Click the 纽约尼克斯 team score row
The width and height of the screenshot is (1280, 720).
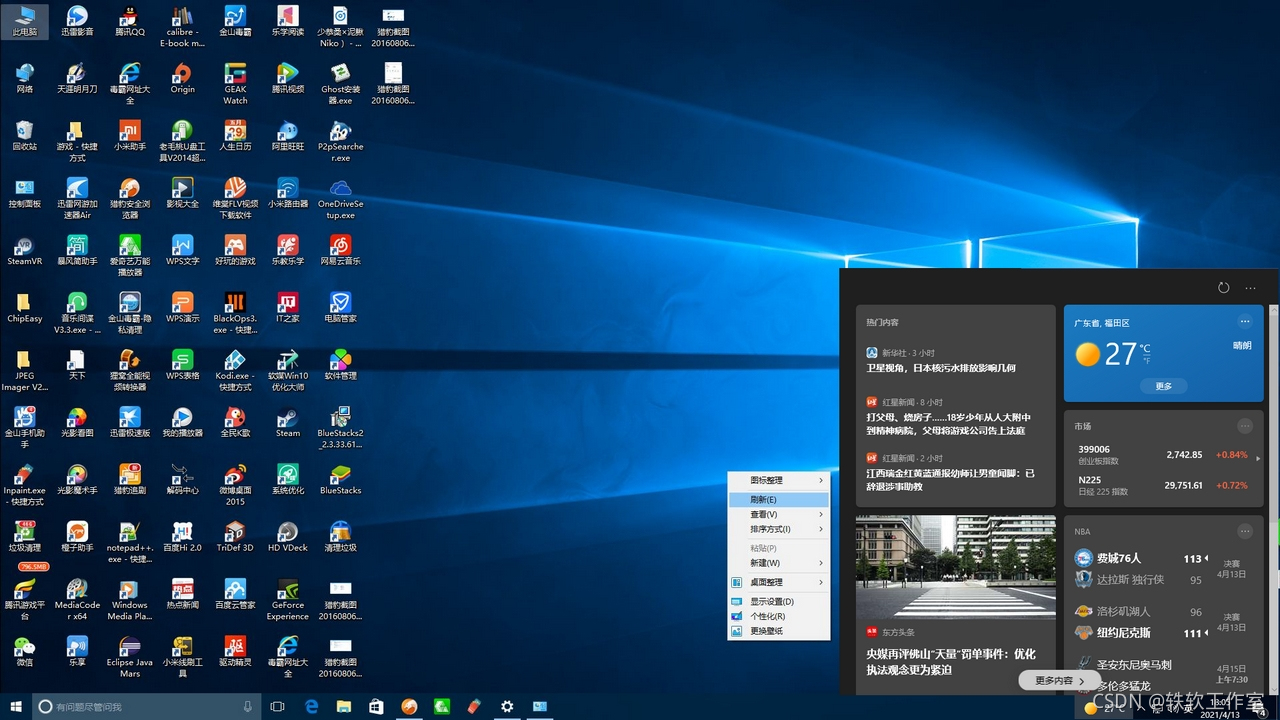click(1140, 633)
